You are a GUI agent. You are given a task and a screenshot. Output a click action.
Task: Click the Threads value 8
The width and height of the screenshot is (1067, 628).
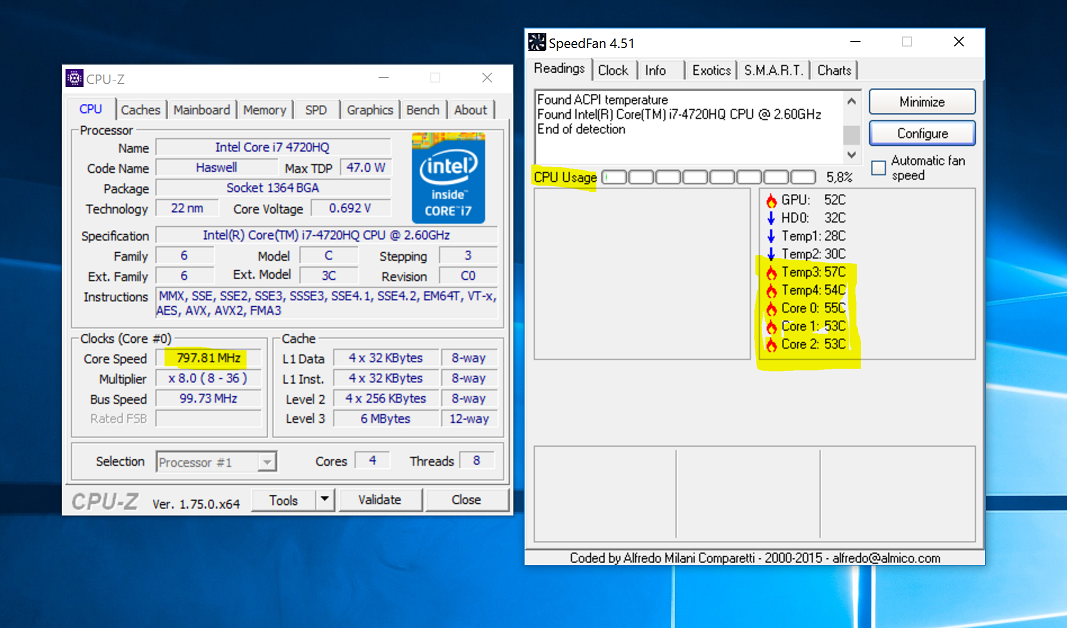pos(476,461)
